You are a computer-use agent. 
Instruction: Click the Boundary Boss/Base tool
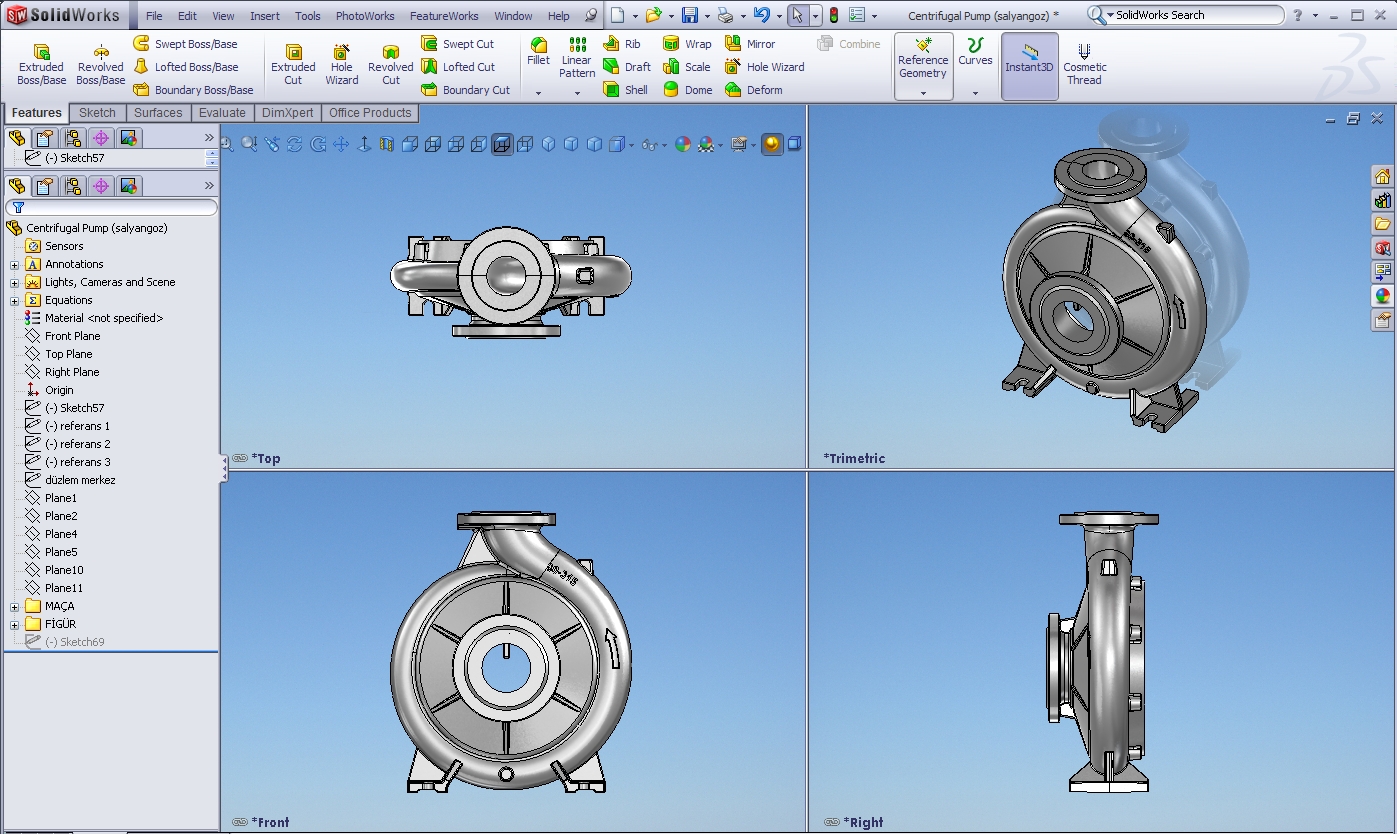(x=193, y=90)
